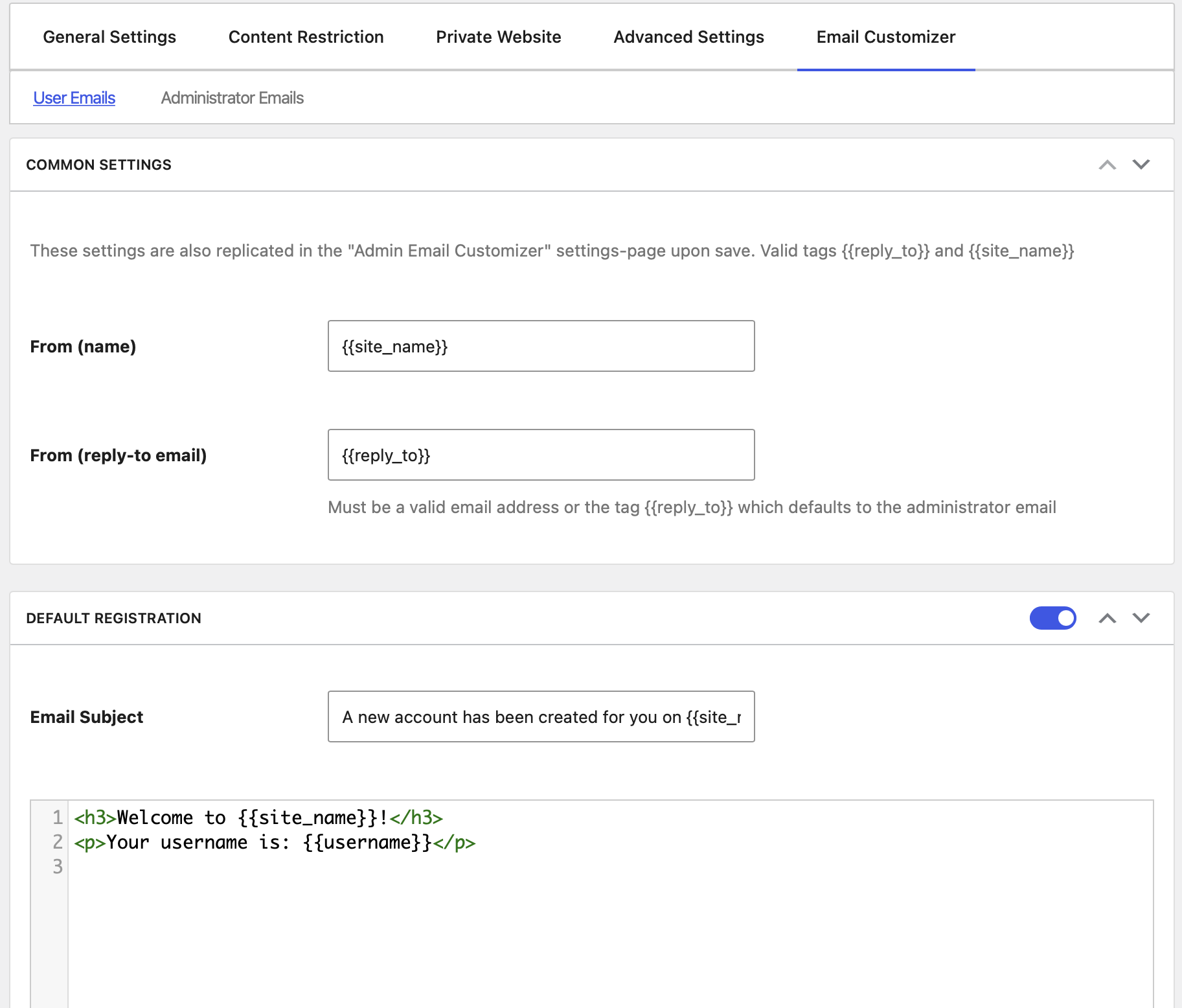The height and width of the screenshot is (1008, 1182).
Task: Switch to Administrator Emails sub-tab
Action: coord(232,98)
